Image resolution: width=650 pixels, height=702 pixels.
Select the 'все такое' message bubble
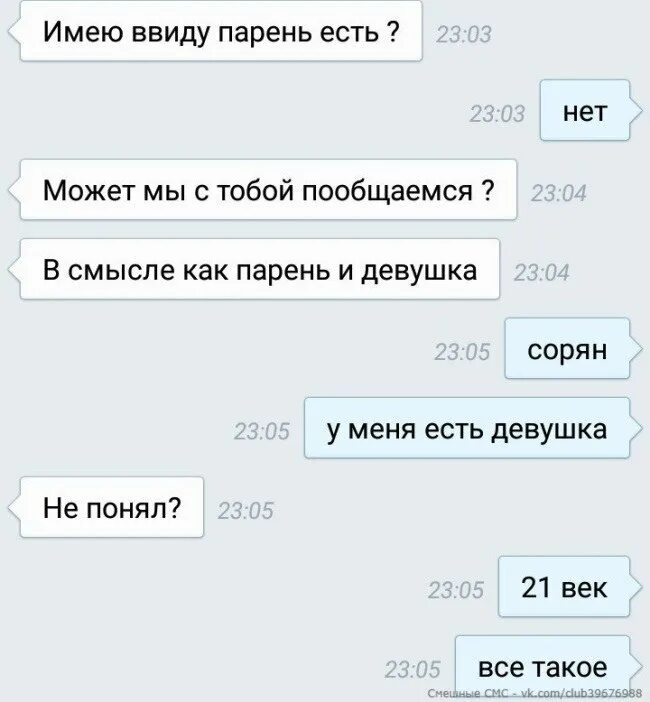[543, 666]
